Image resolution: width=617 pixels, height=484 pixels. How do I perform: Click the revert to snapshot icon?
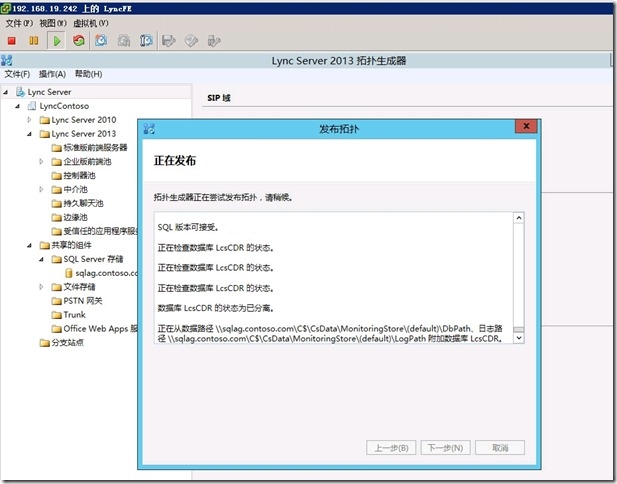[x=124, y=41]
